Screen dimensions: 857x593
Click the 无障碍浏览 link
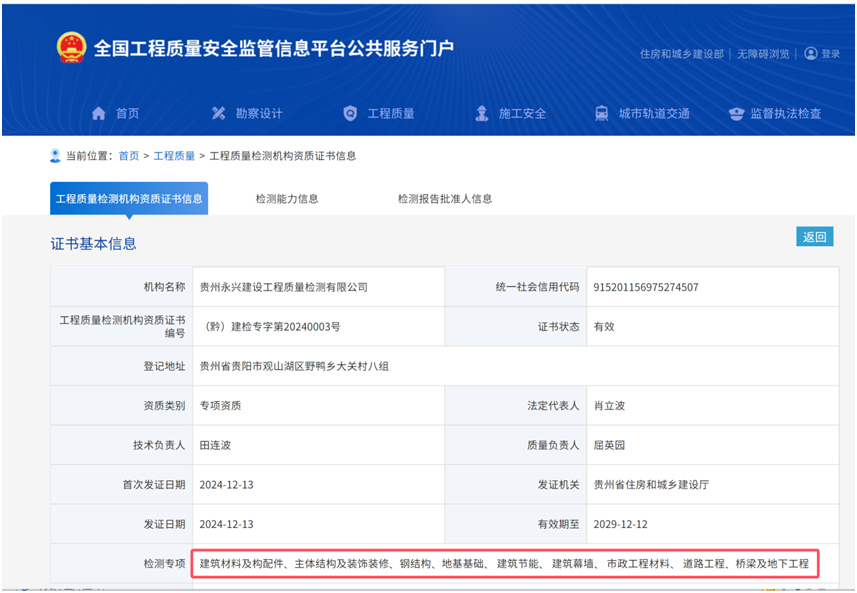763,54
